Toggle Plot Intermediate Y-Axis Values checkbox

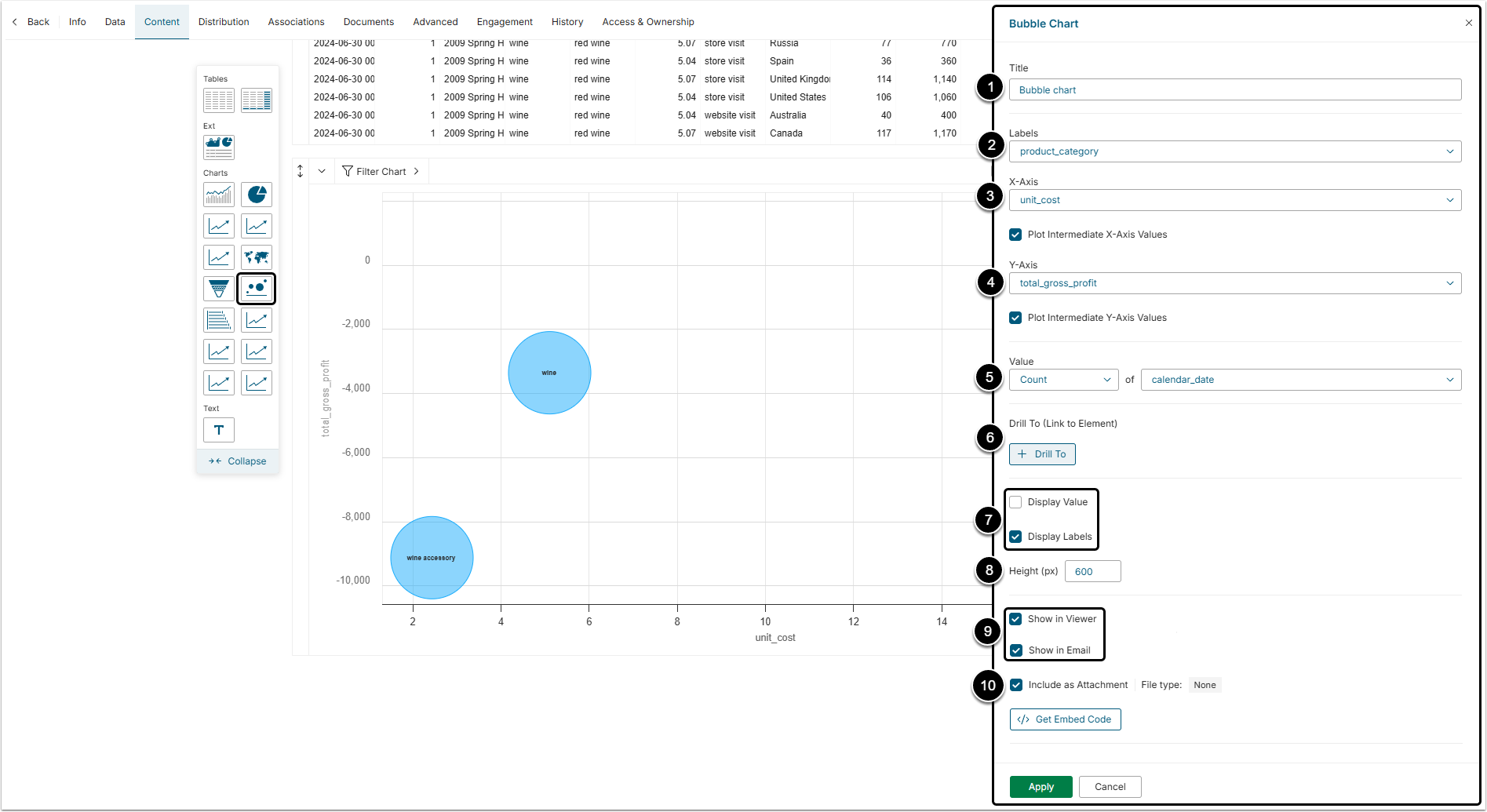click(x=1015, y=318)
